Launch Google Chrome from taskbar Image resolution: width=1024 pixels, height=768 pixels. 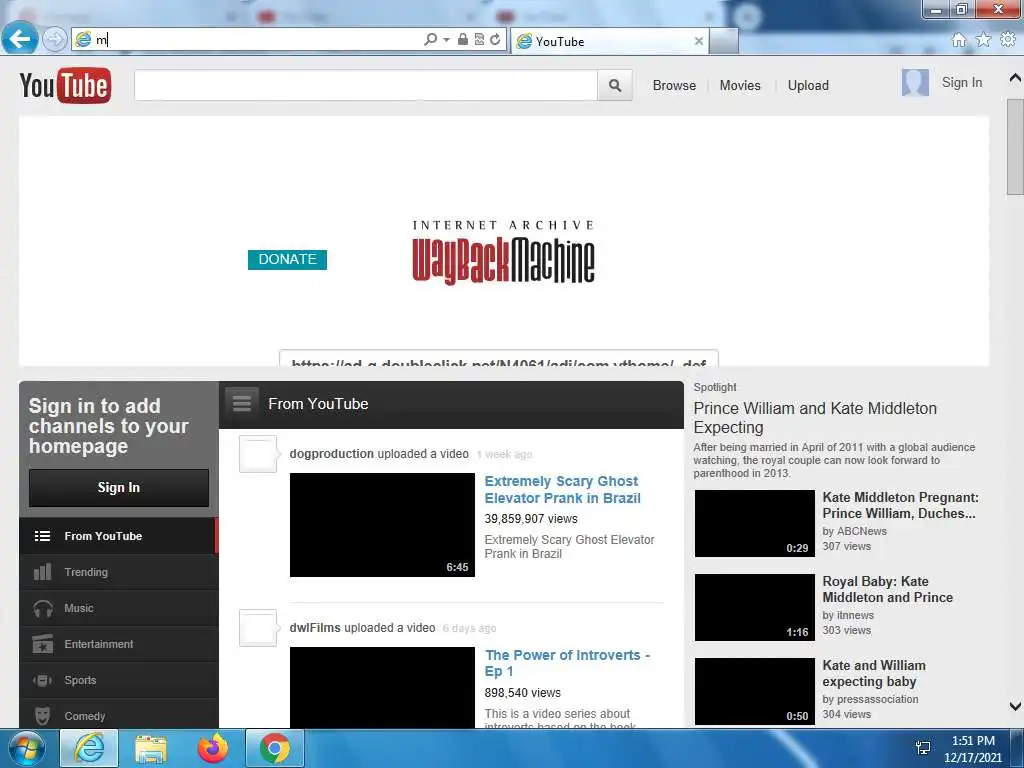(275, 748)
